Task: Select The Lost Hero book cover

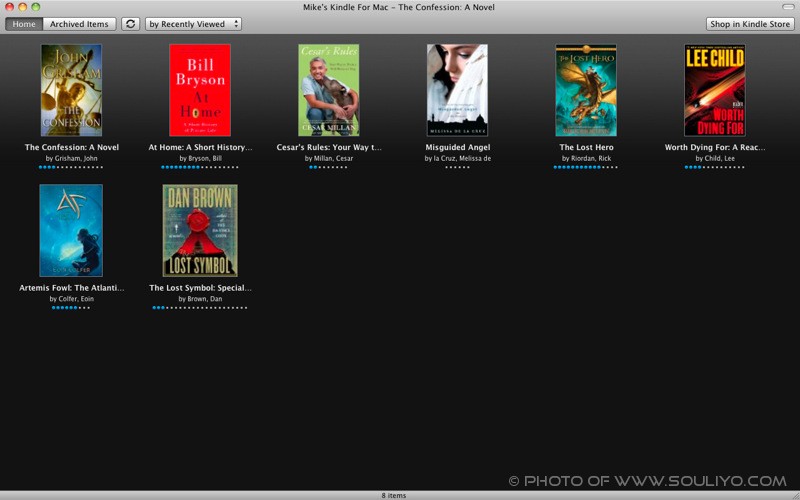Action: [x=586, y=90]
